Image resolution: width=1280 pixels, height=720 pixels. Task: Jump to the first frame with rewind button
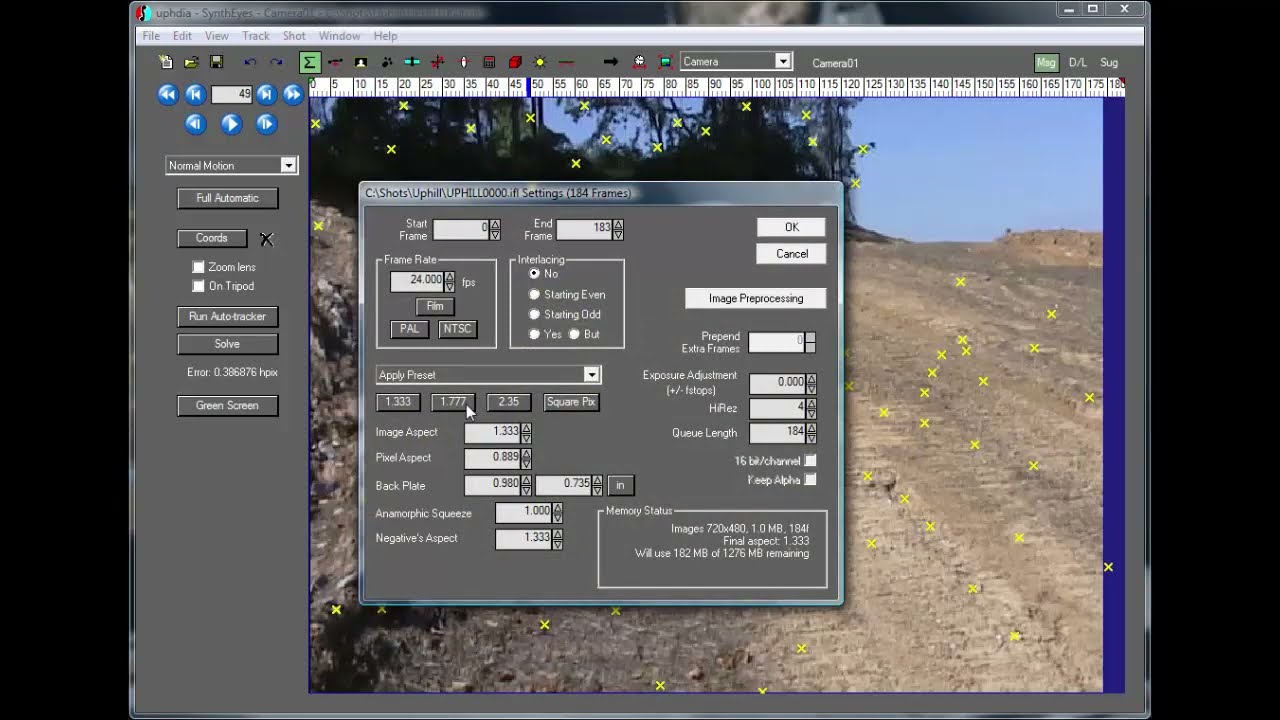click(167, 94)
